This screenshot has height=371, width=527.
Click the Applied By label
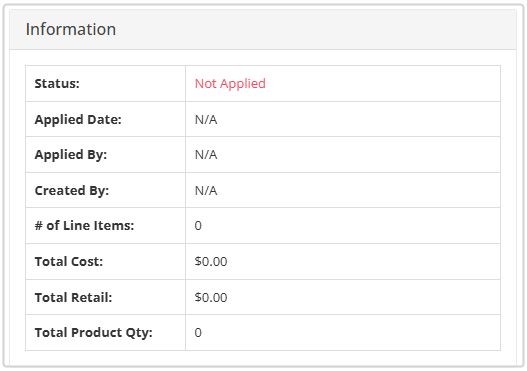pyautogui.click(x=71, y=155)
